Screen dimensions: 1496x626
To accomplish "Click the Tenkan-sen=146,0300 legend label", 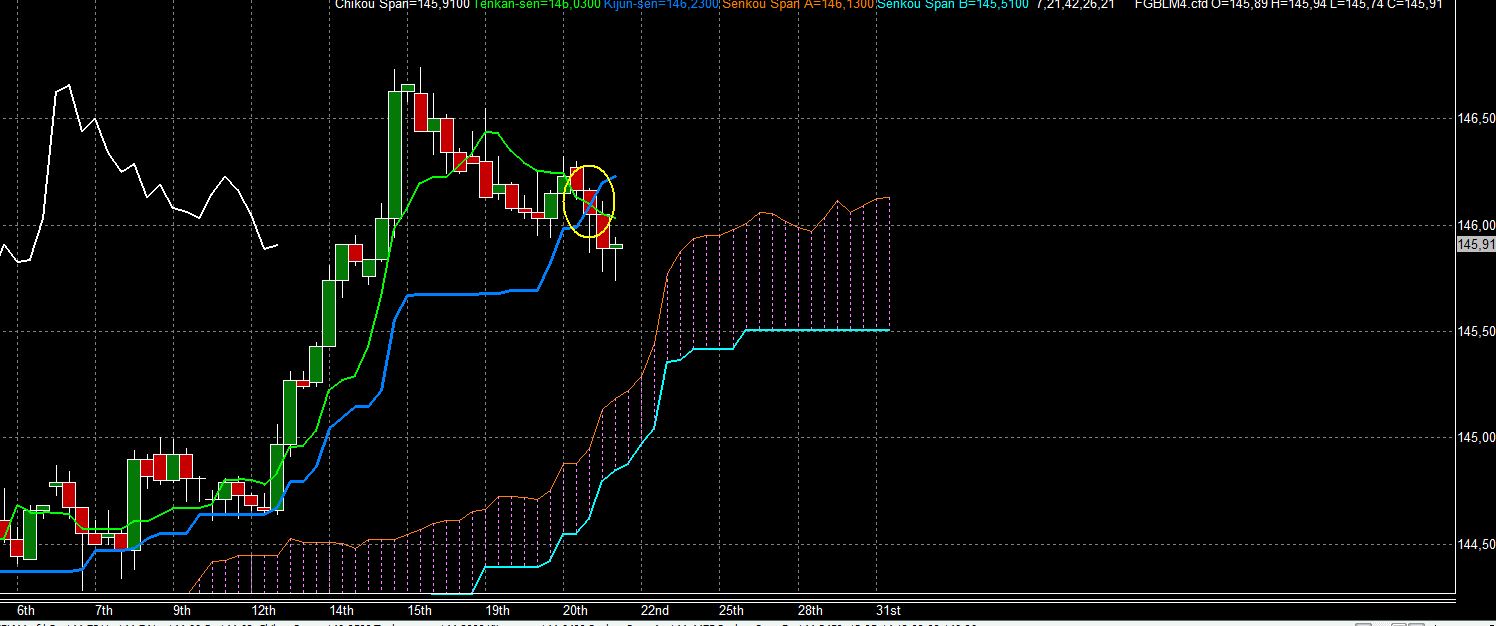I will [x=537, y=5].
